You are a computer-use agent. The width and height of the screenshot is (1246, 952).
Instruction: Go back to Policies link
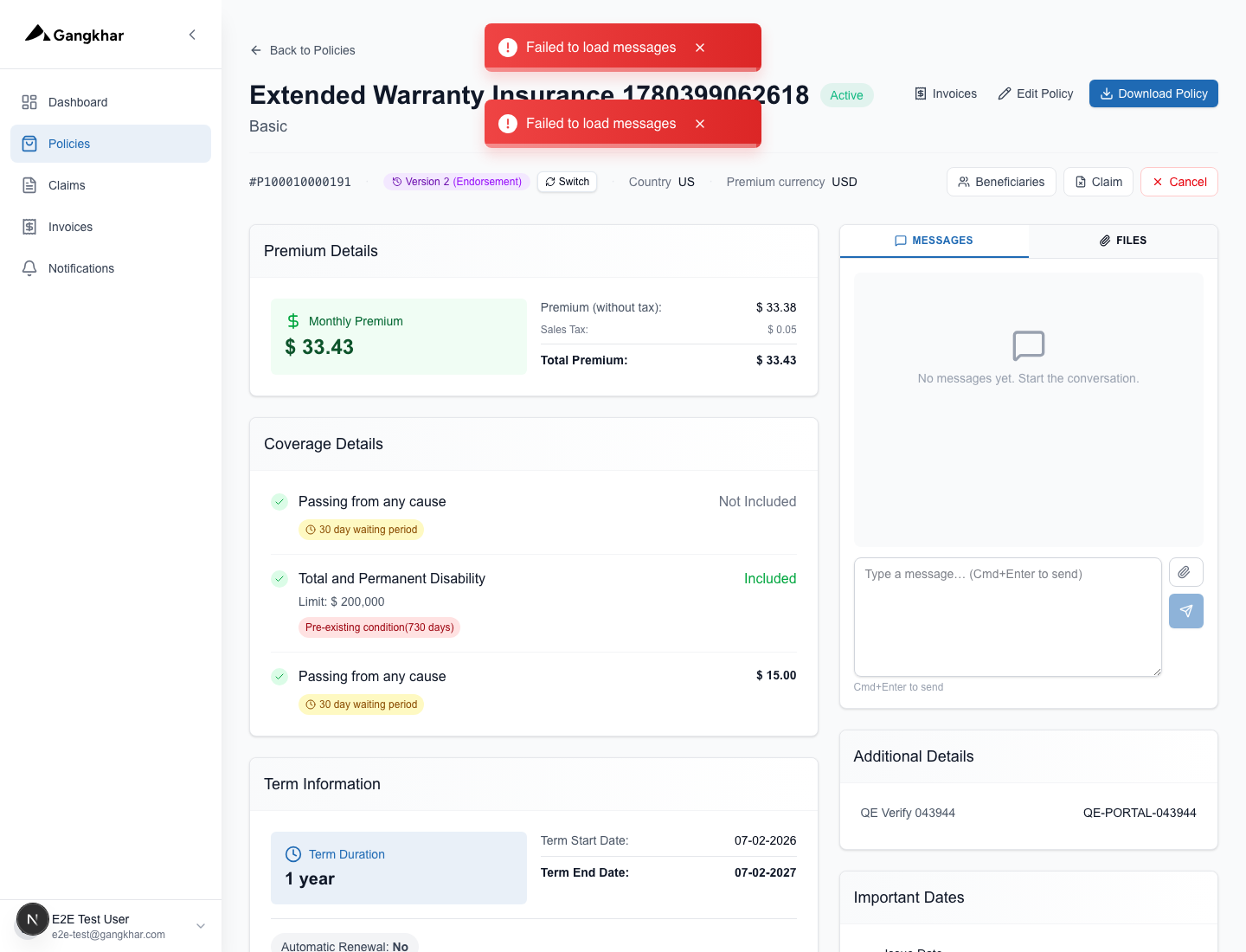point(303,50)
